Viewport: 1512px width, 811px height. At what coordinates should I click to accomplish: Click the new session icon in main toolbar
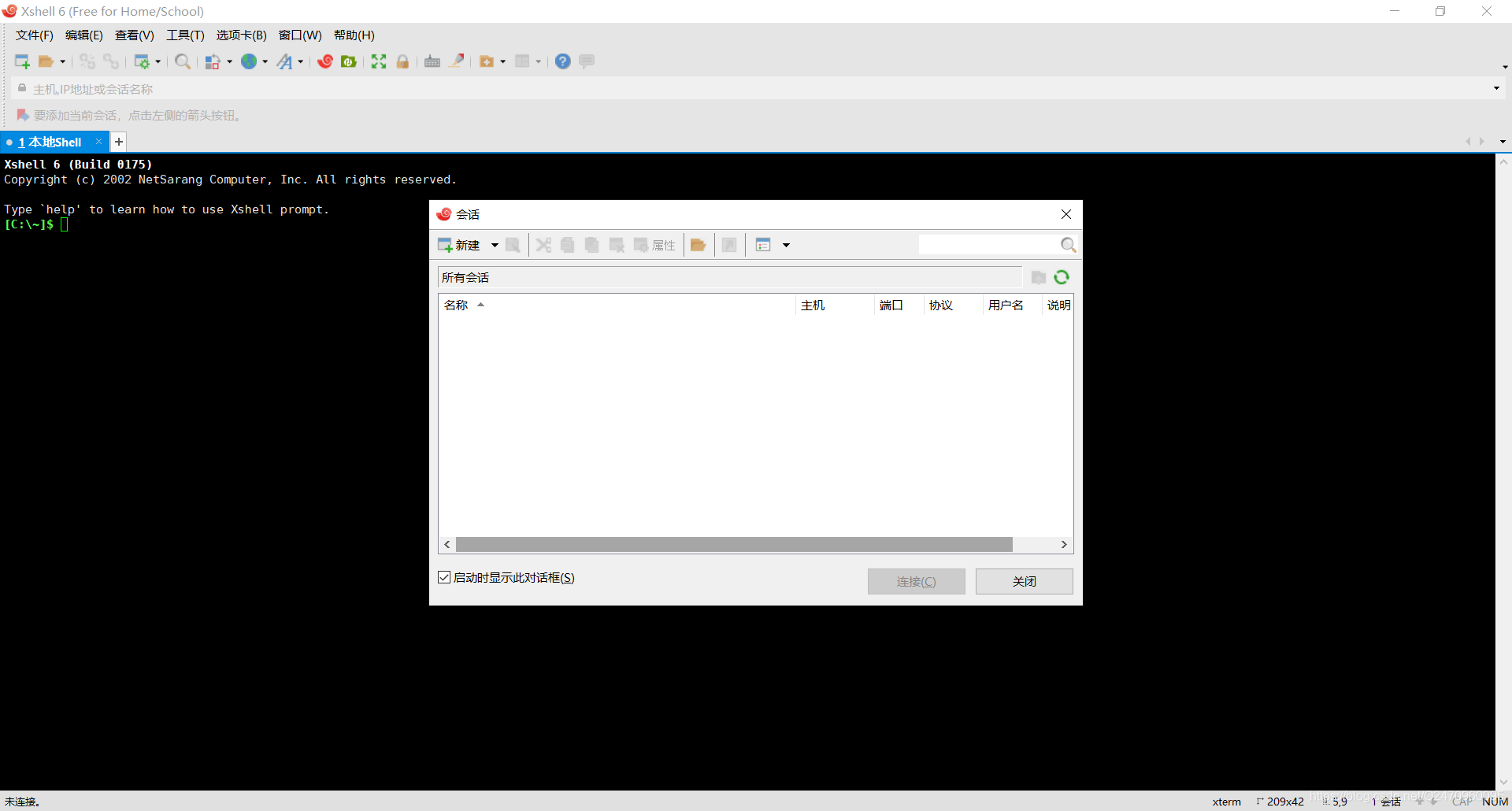click(22, 61)
